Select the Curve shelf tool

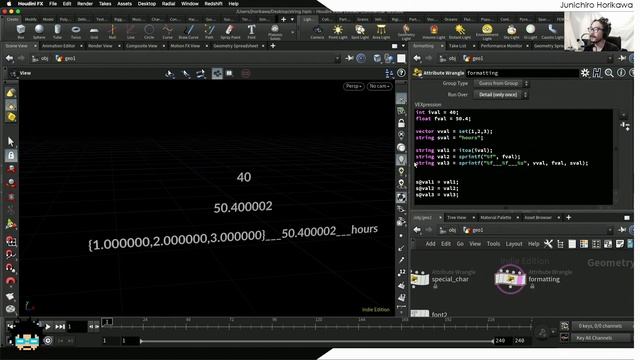click(x=167, y=31)
